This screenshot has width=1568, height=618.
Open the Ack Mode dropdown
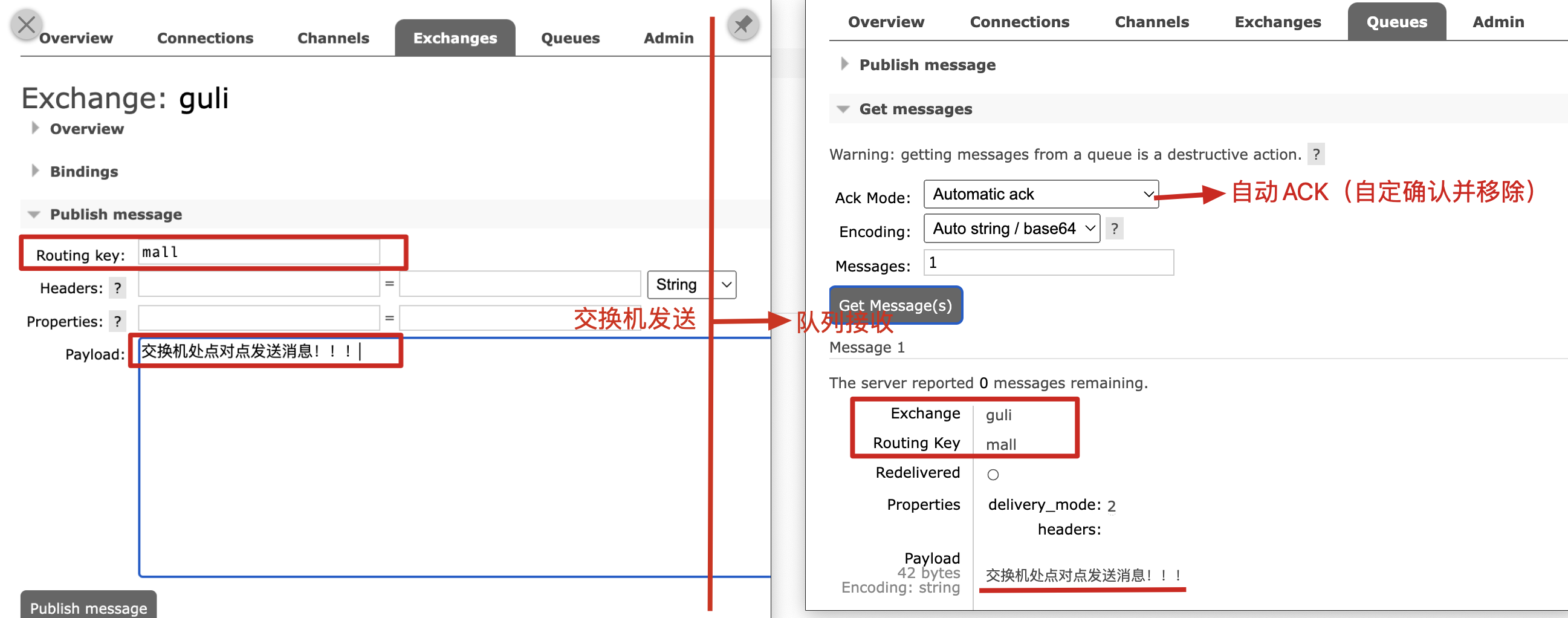(1040, 194)
